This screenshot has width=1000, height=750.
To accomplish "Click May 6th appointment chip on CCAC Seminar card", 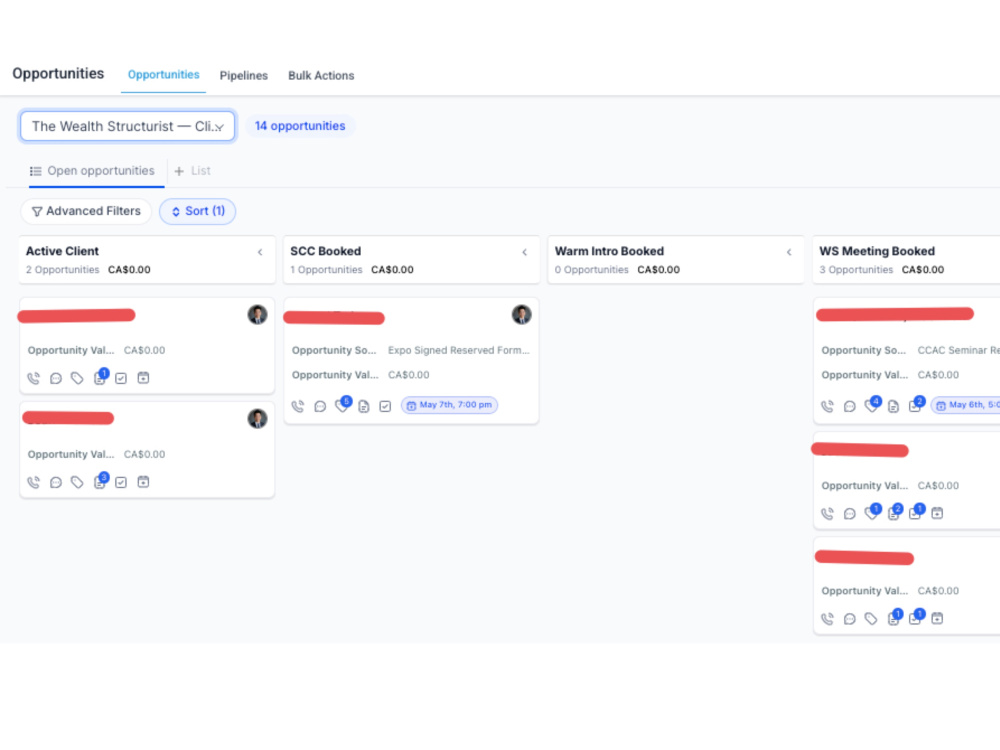I will [966, 405].
